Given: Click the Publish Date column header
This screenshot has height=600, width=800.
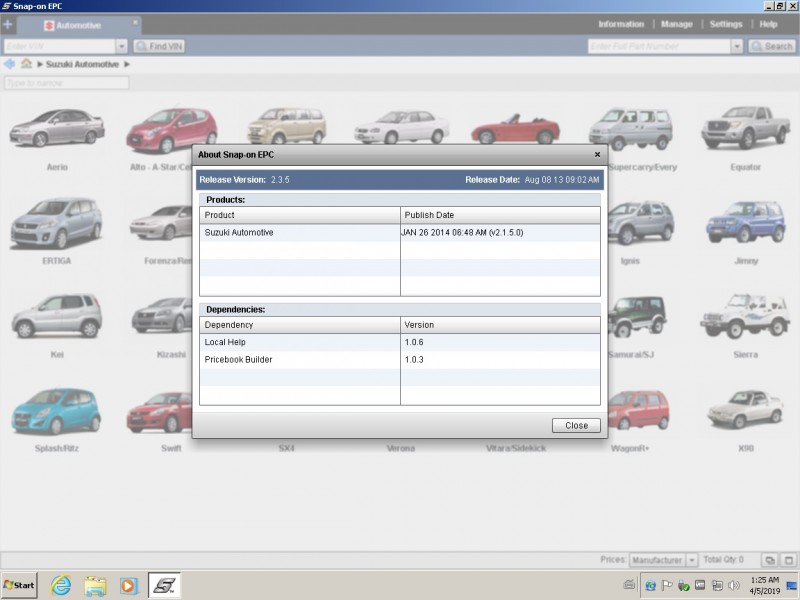Looking at the screenshot, I should click(x=500, y=215).
